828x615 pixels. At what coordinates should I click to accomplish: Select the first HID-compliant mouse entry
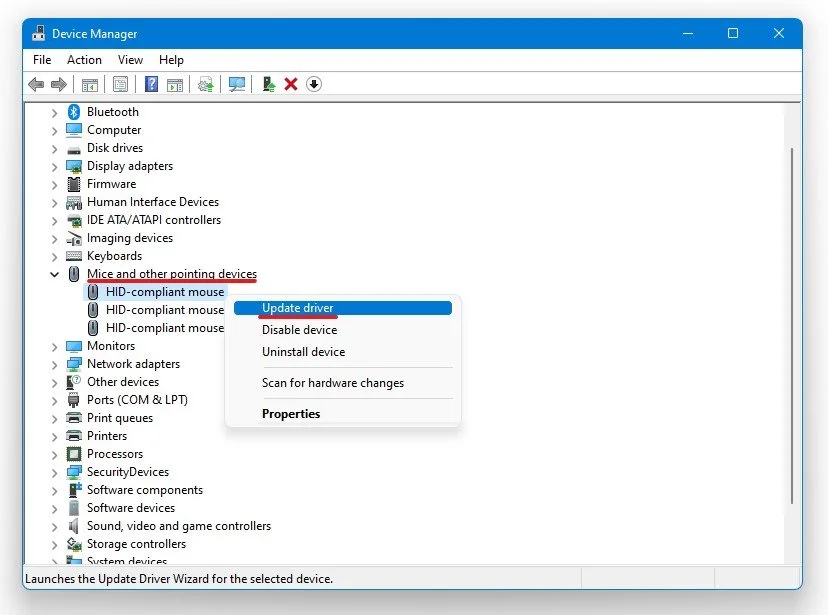coord(155,292)
